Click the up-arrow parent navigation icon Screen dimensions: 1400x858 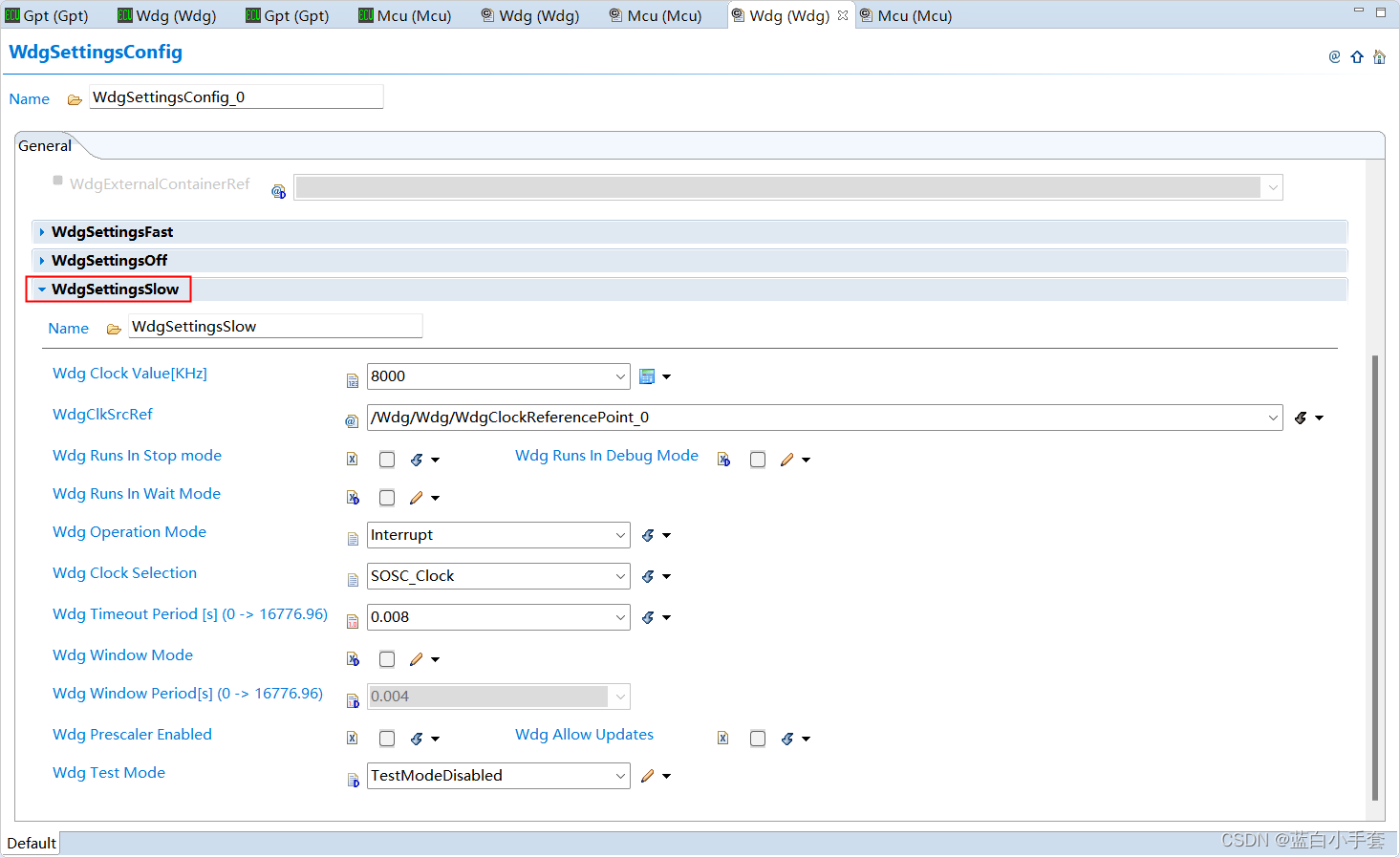(1357, 57)
